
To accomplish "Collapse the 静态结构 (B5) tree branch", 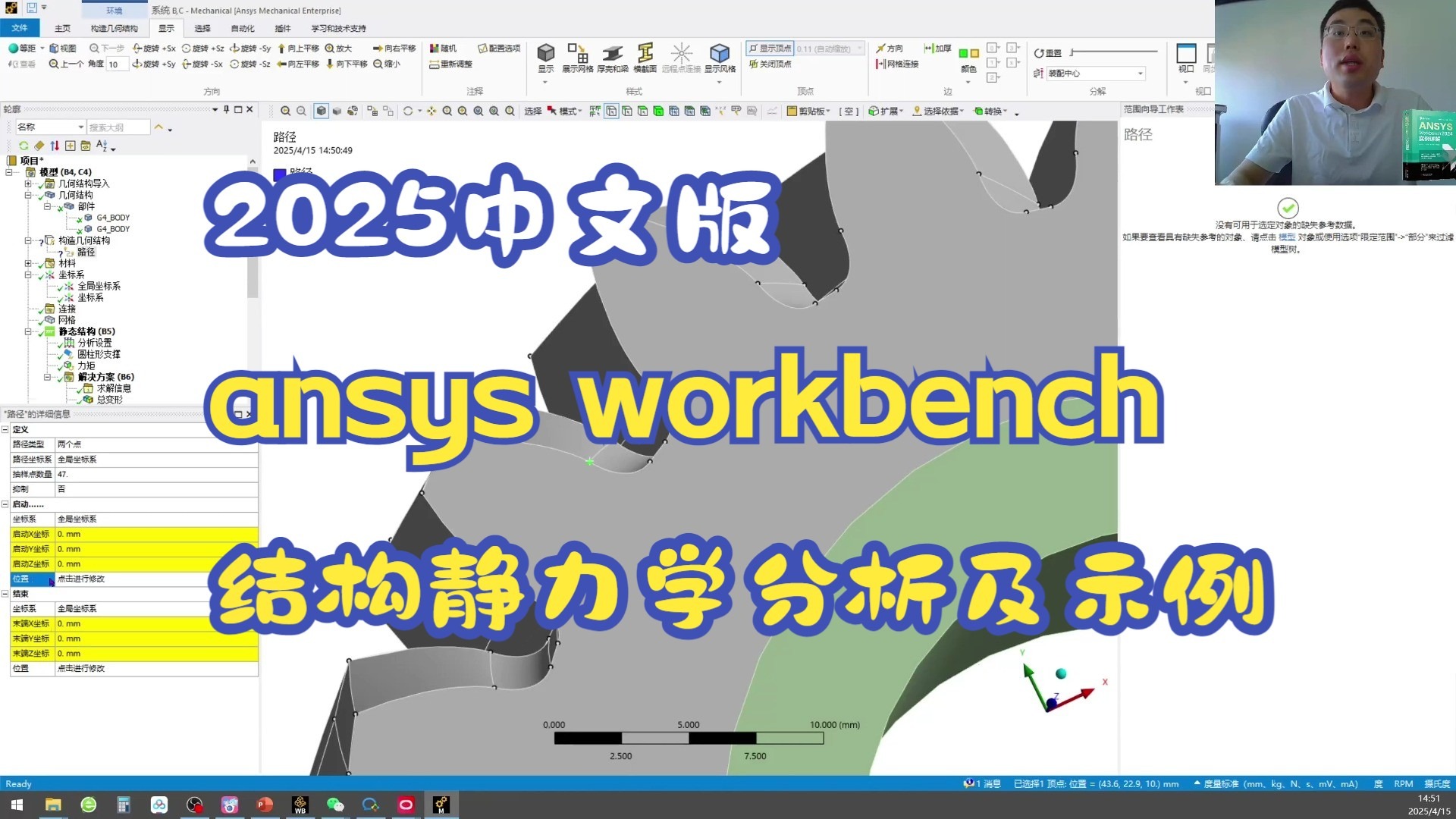I will [27, 331].
